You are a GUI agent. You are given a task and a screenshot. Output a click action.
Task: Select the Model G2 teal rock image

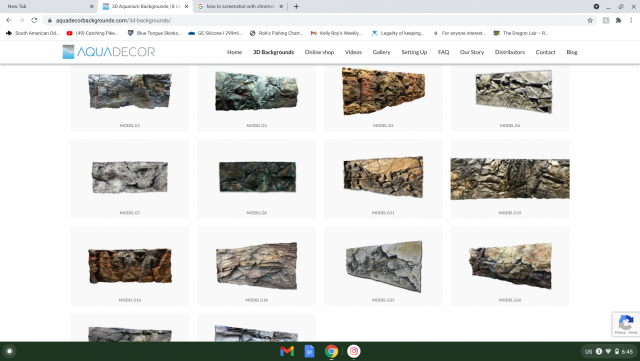pos(256,91)
